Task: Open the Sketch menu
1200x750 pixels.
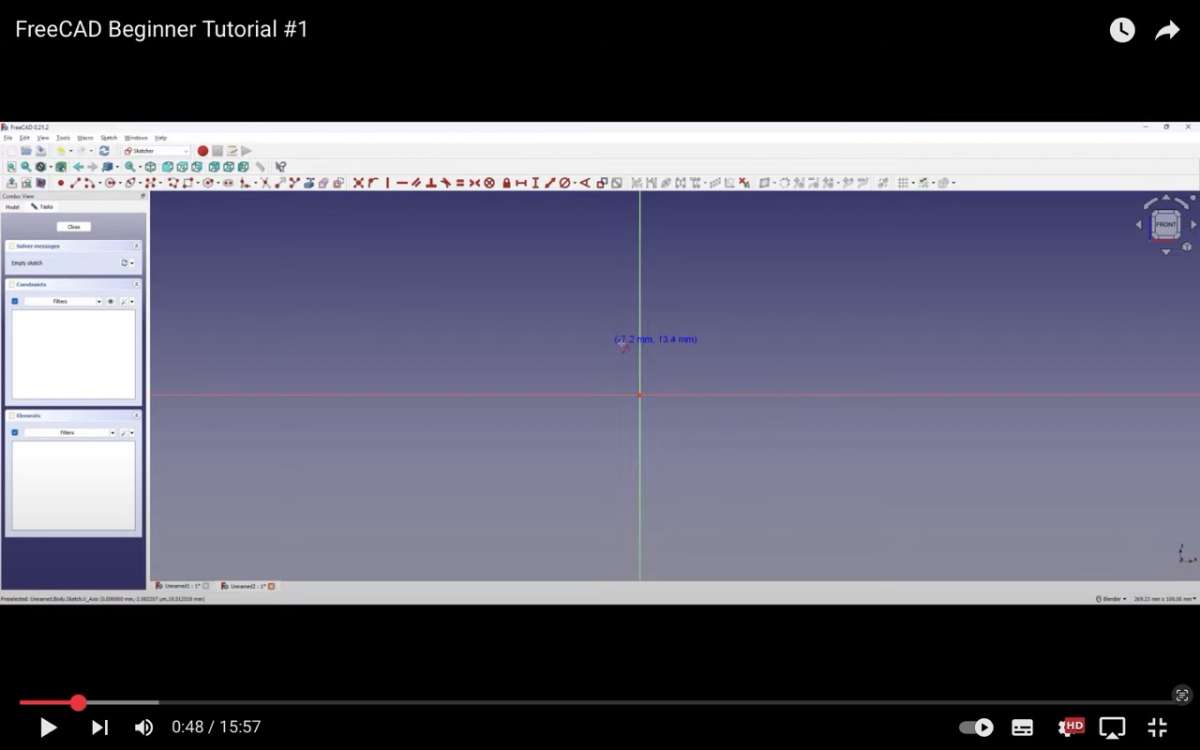Action: click(109, 138)
